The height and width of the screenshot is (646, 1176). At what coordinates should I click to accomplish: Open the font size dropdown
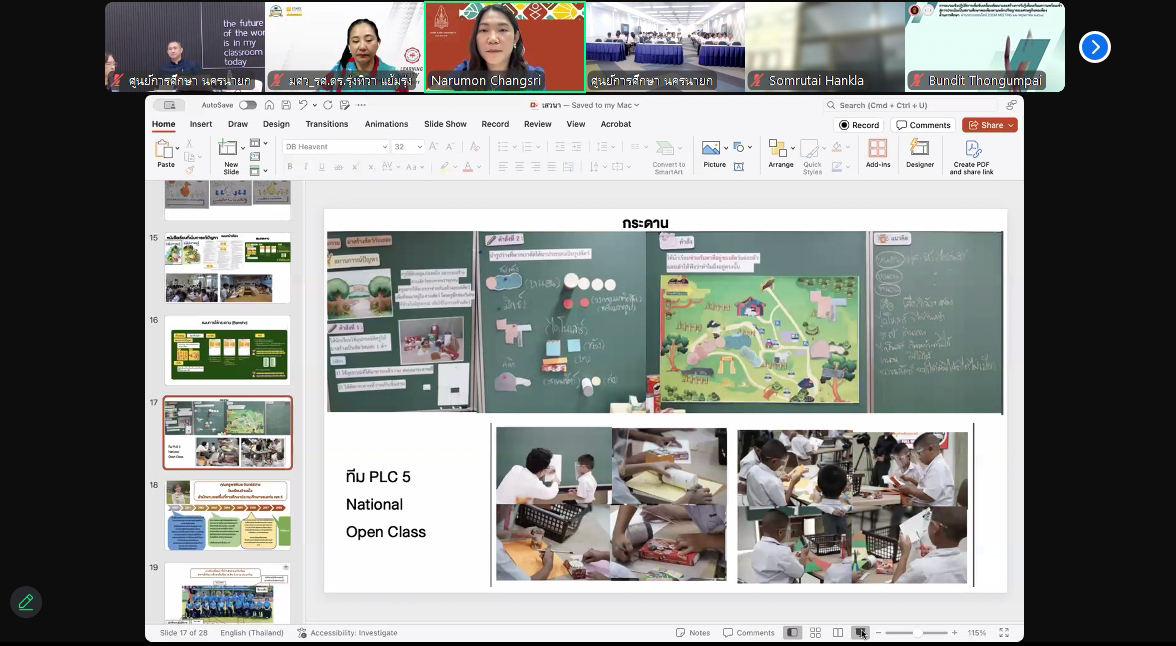click(419, 147)
